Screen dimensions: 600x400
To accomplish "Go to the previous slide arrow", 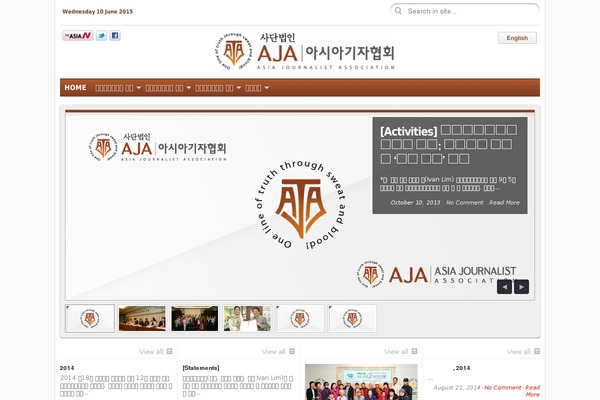I will pos(504,287).
